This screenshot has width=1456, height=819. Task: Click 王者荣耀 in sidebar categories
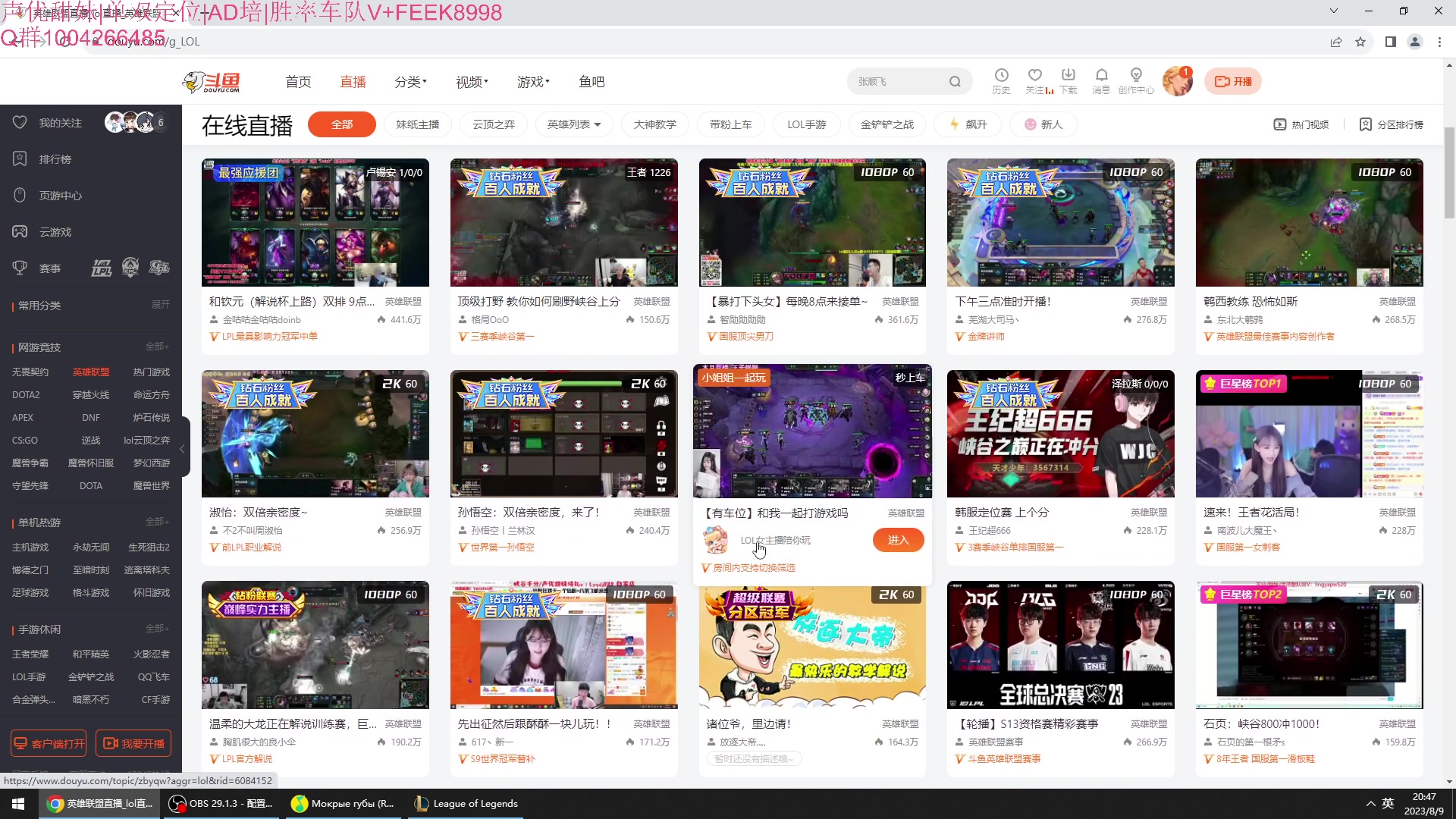click(30, 654)
